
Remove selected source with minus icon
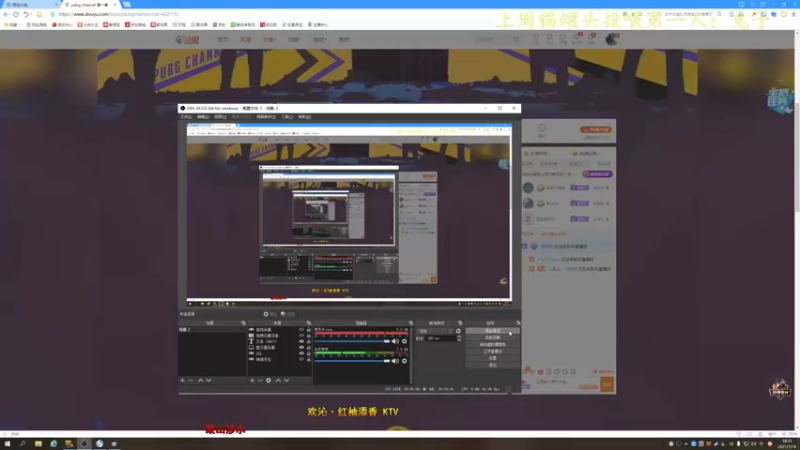[260, 381]
